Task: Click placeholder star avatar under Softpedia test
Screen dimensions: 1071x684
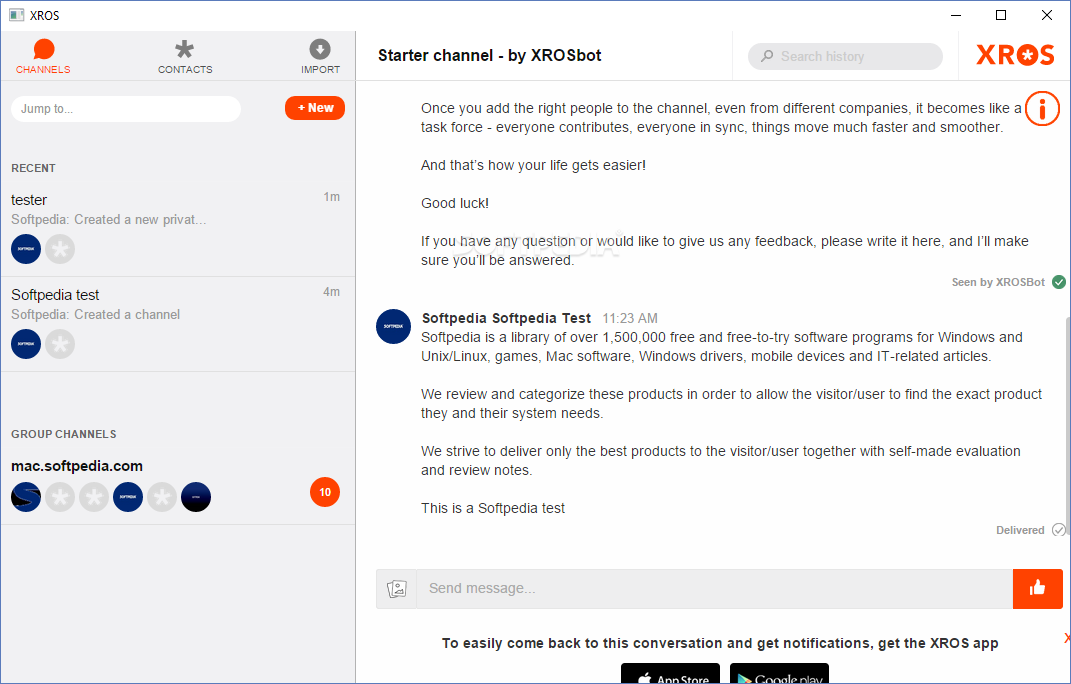Action: click(x=60, y=344)
